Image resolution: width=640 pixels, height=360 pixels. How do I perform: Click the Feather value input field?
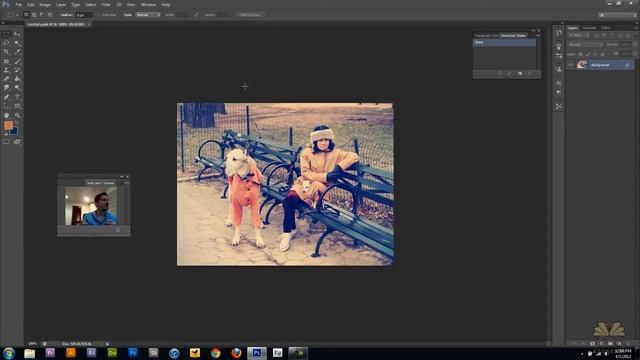(x=84, y=15)
